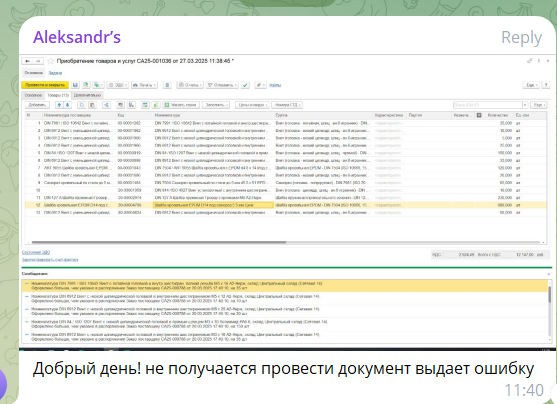Select highlighted row 12 with Шайба кровельная EPDM

pyautogui.click(x=286, y=205)
